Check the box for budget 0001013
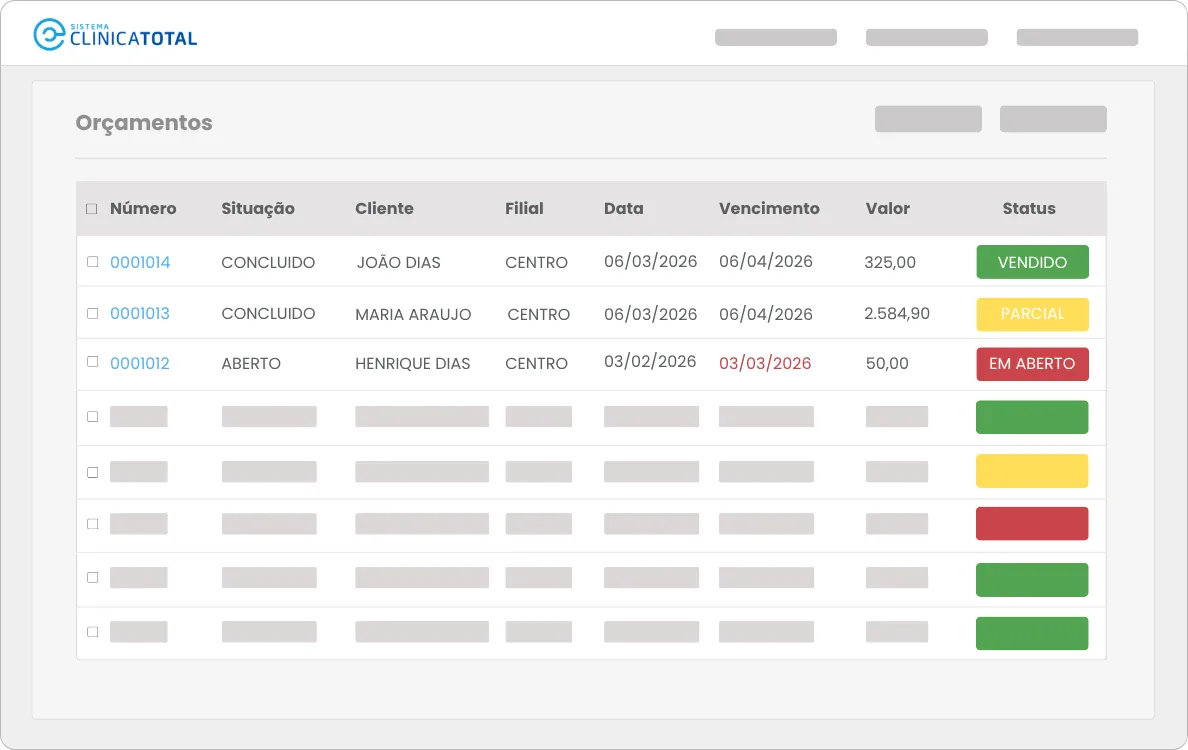Screen dimensions: 1188x750 point(92,313)
